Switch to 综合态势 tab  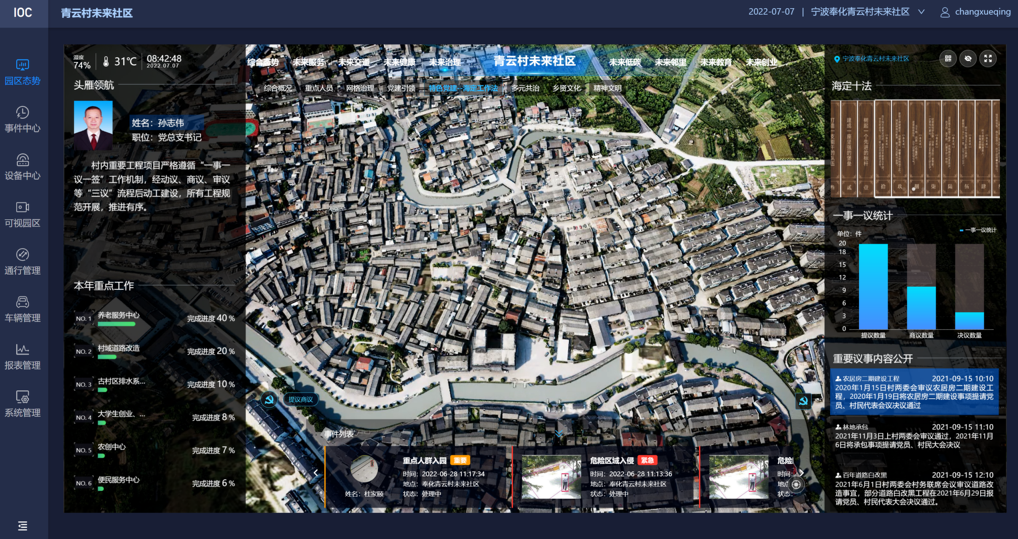click(x=263, y=62)
